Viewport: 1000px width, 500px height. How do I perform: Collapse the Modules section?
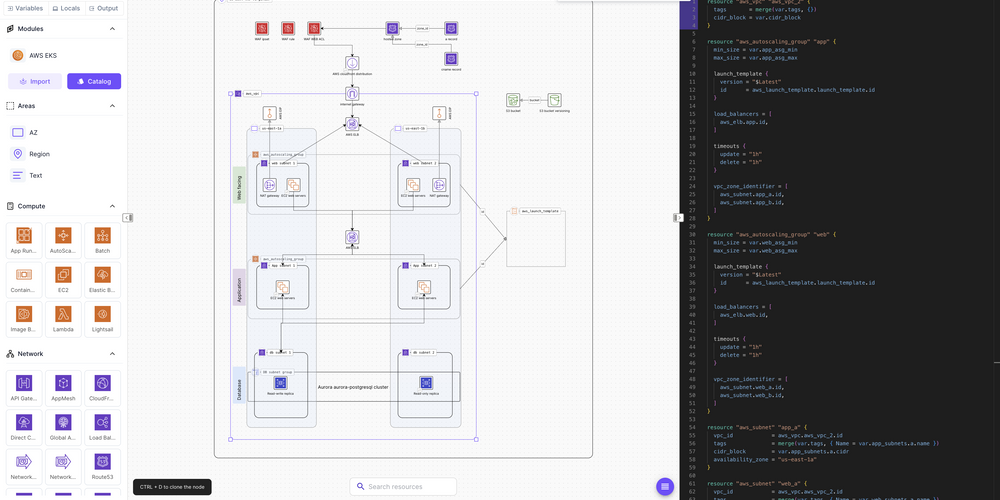[112, 29]
